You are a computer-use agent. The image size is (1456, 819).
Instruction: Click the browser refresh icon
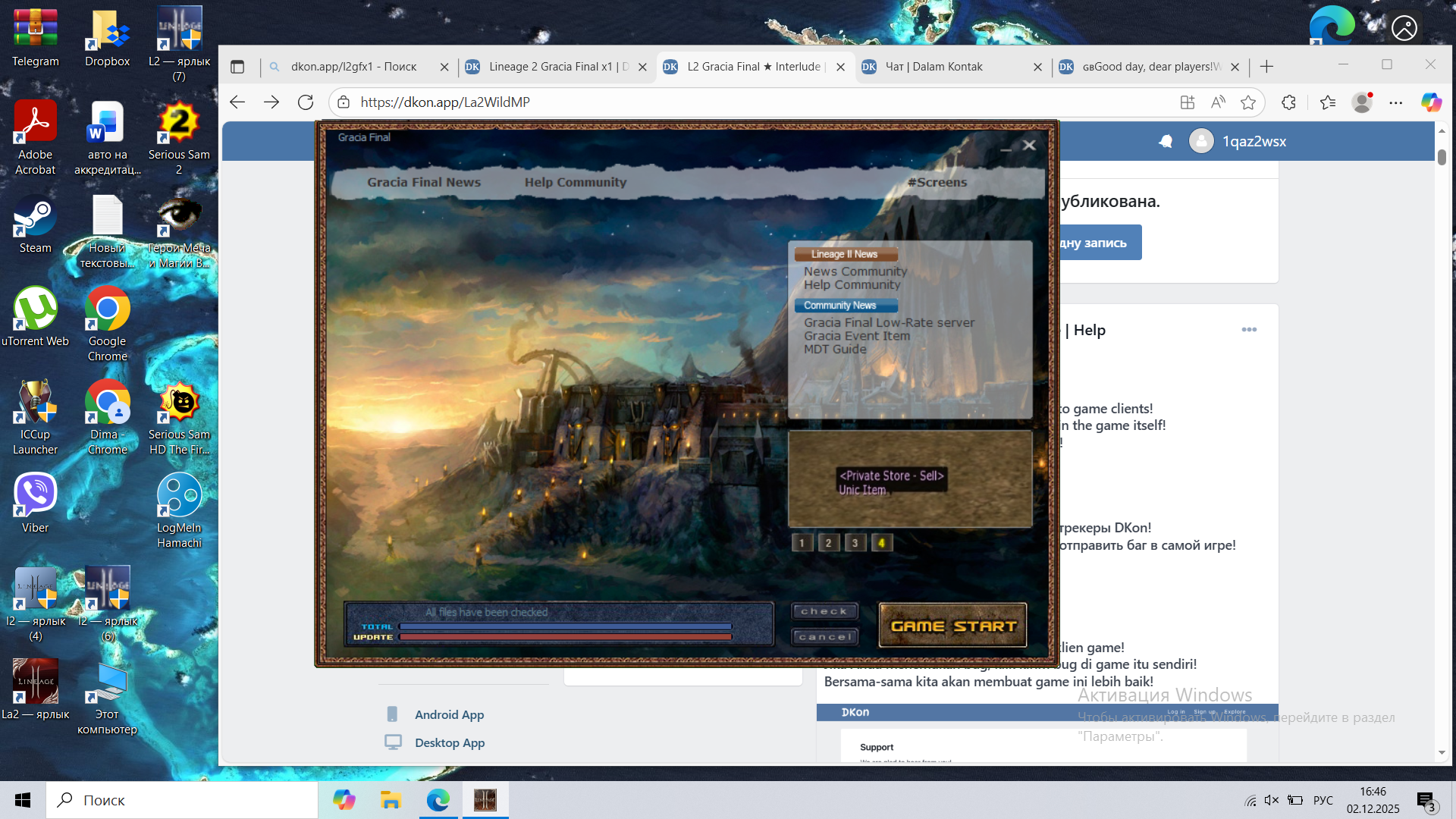pyautogui.click(x=306, y=102)
